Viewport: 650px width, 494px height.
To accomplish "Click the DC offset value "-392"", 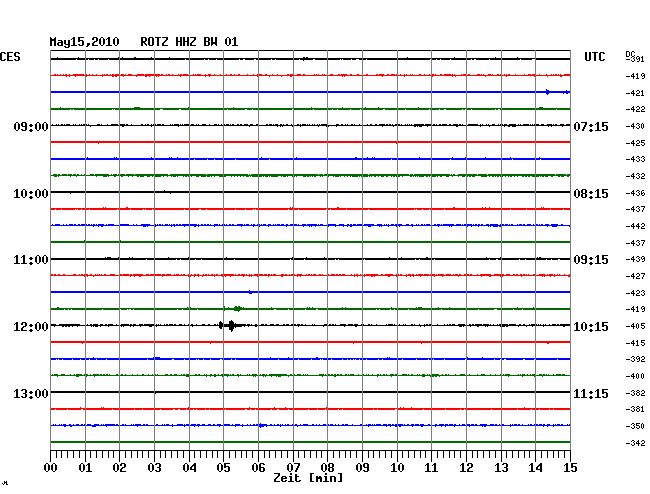I will [635, 359].
